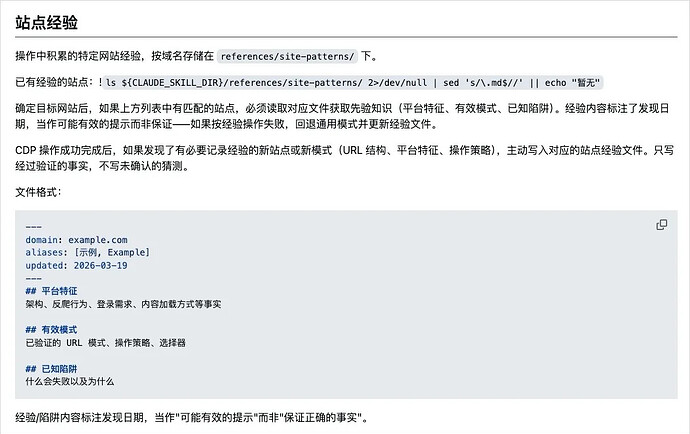The width and height of the screenshot is (690, 434).
Task: Click the line 已验证的 URL 模式、操作策略、选择器
Action: tap(106, 343)
